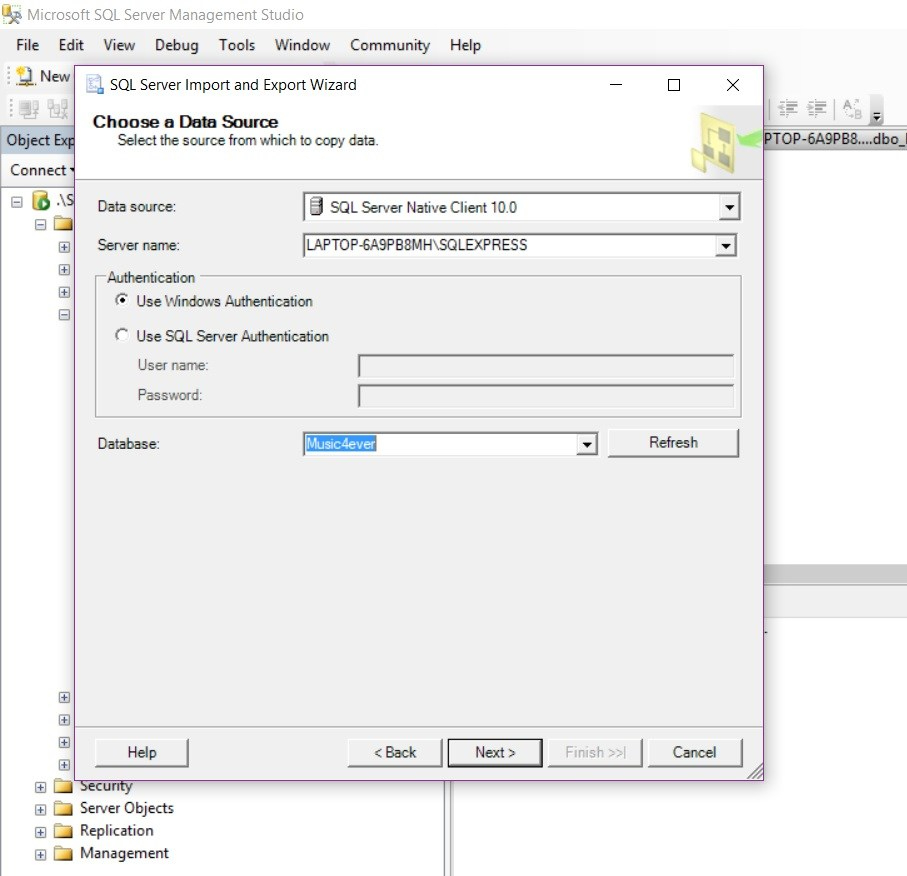Open the Community menu
The image size is (907, 876).
[x=390, y=45]
